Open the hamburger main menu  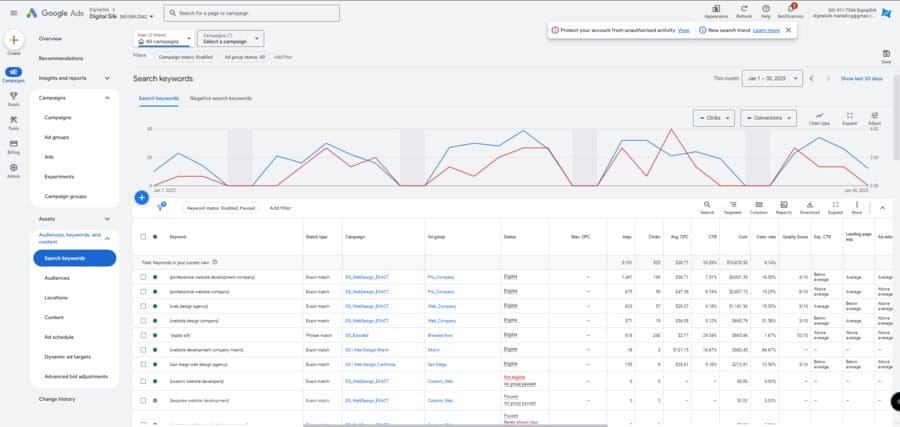click(x=14, y=13)
